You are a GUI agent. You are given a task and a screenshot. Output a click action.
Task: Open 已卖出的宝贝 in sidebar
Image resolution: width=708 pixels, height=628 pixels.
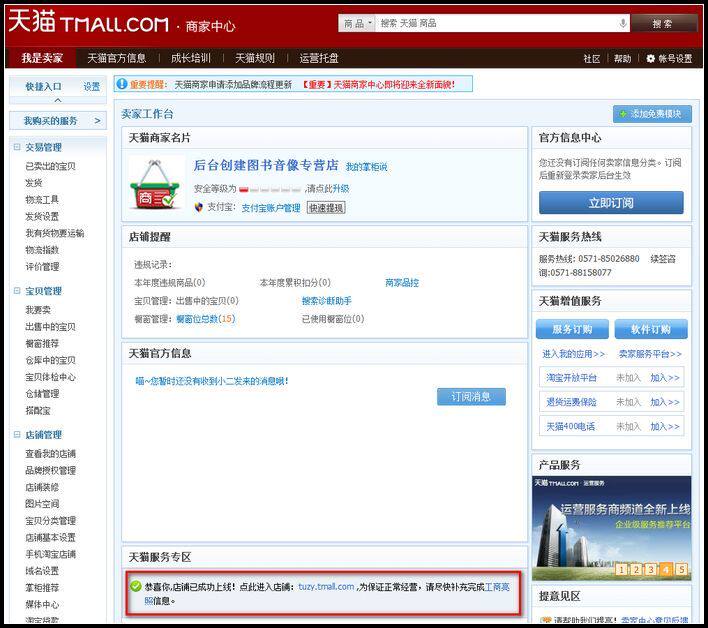click(50, 166)
